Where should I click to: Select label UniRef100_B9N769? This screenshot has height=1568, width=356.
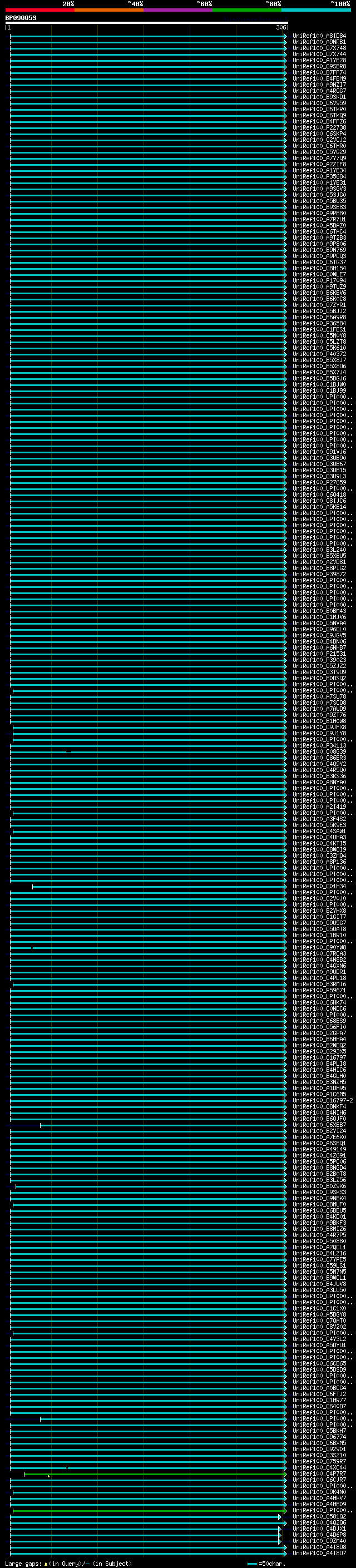[x=319, y=250]
